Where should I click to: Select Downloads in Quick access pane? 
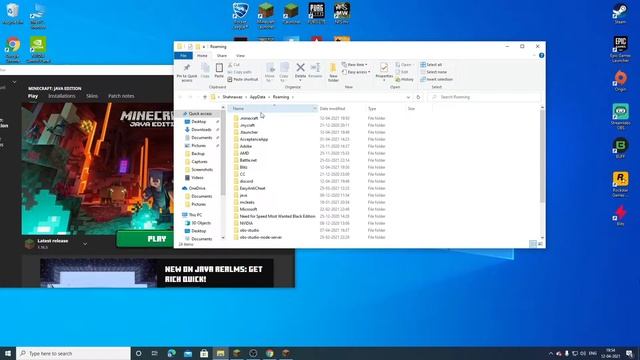[x=201, y=129]
